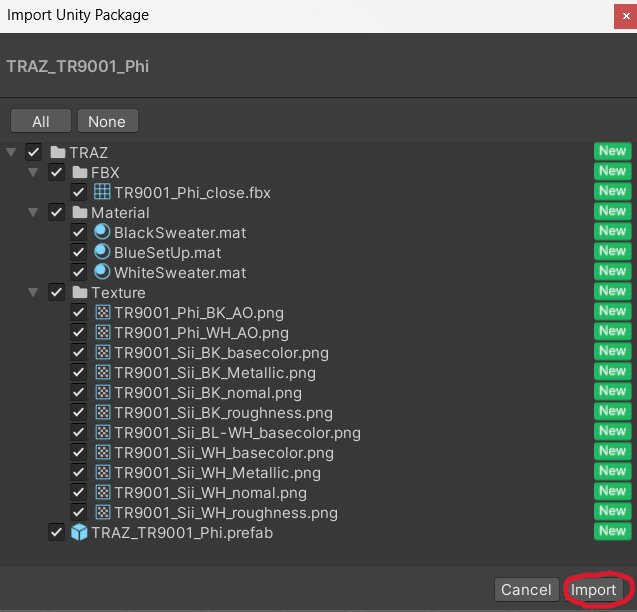The image size is (637, 612).
Task: Click texture icon of TR9001_Sii_BK_nomal.png
Action: coord(103,392)
